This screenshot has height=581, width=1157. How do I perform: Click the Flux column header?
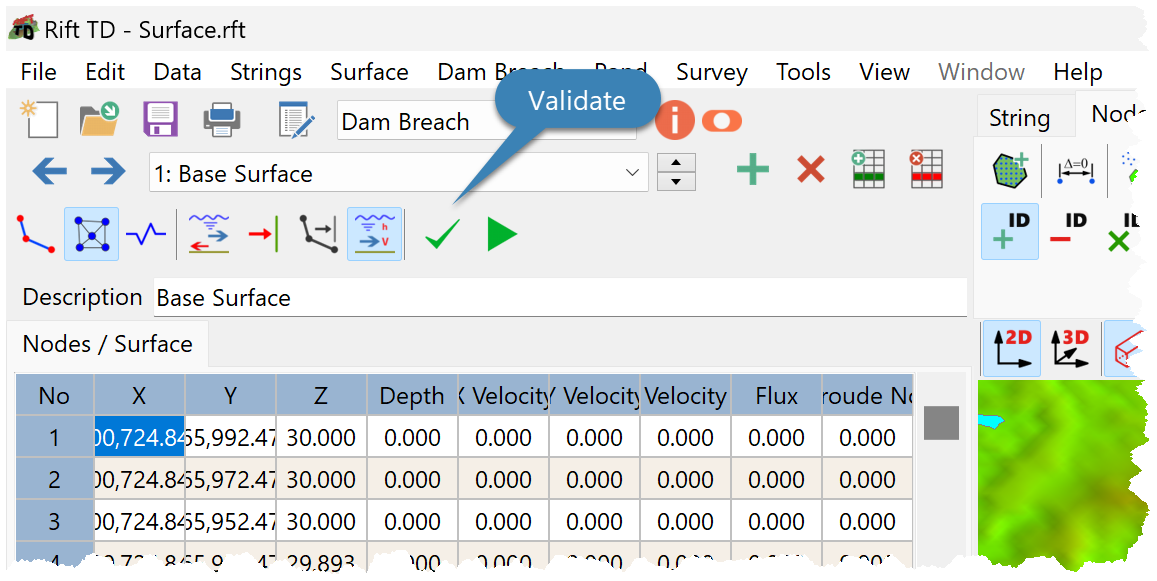pyautogui.click(x=776, y=396)
